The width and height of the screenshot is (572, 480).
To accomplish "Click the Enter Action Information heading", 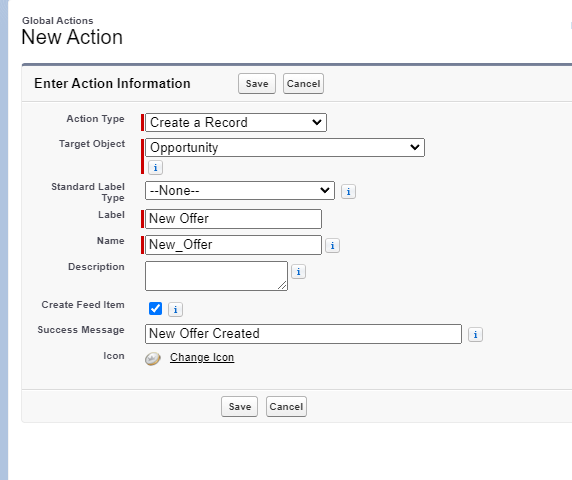I will tap(112, 84).
